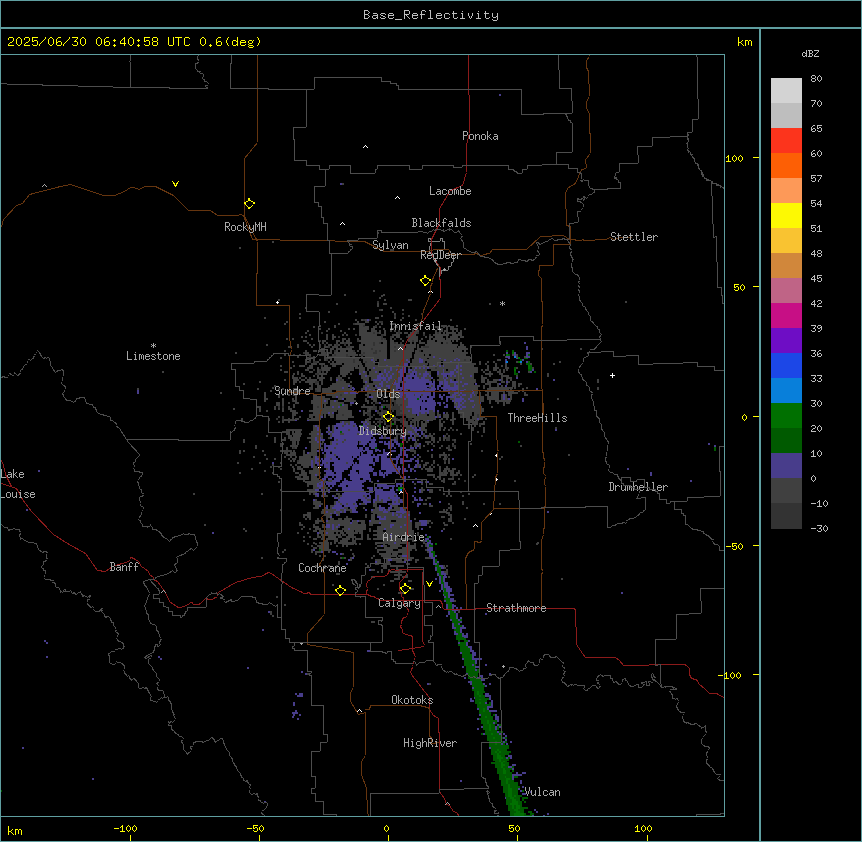Click the Sundre label
This screenshot has width=862, height=842.
(292, 391)
